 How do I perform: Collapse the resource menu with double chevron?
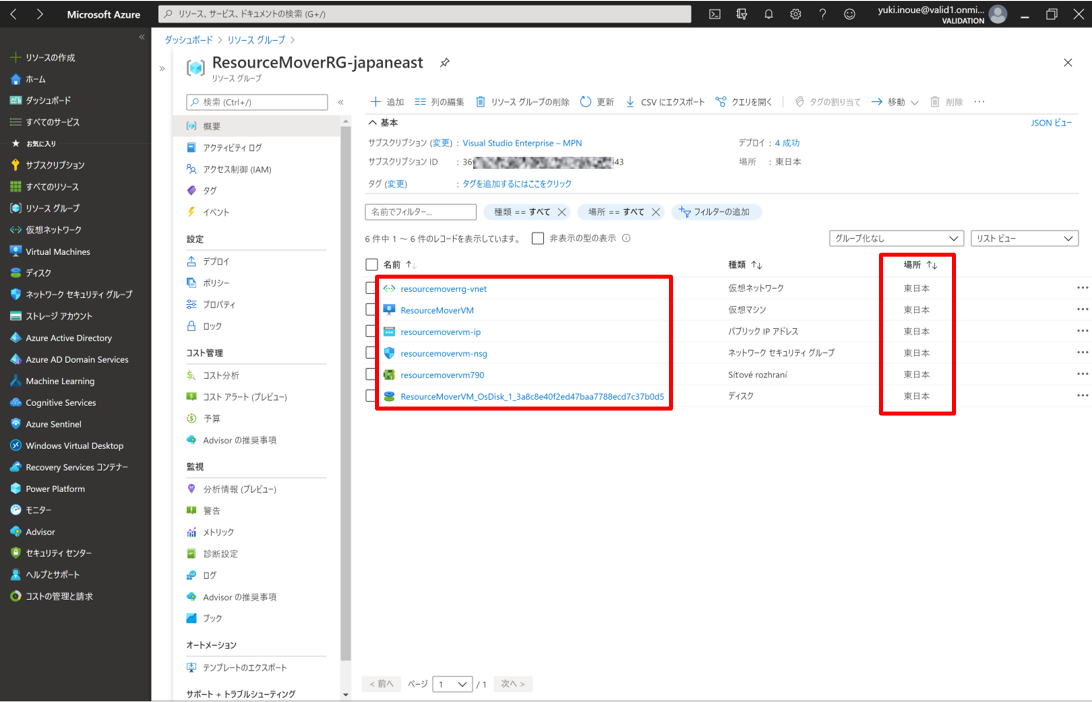coord(341,102)
